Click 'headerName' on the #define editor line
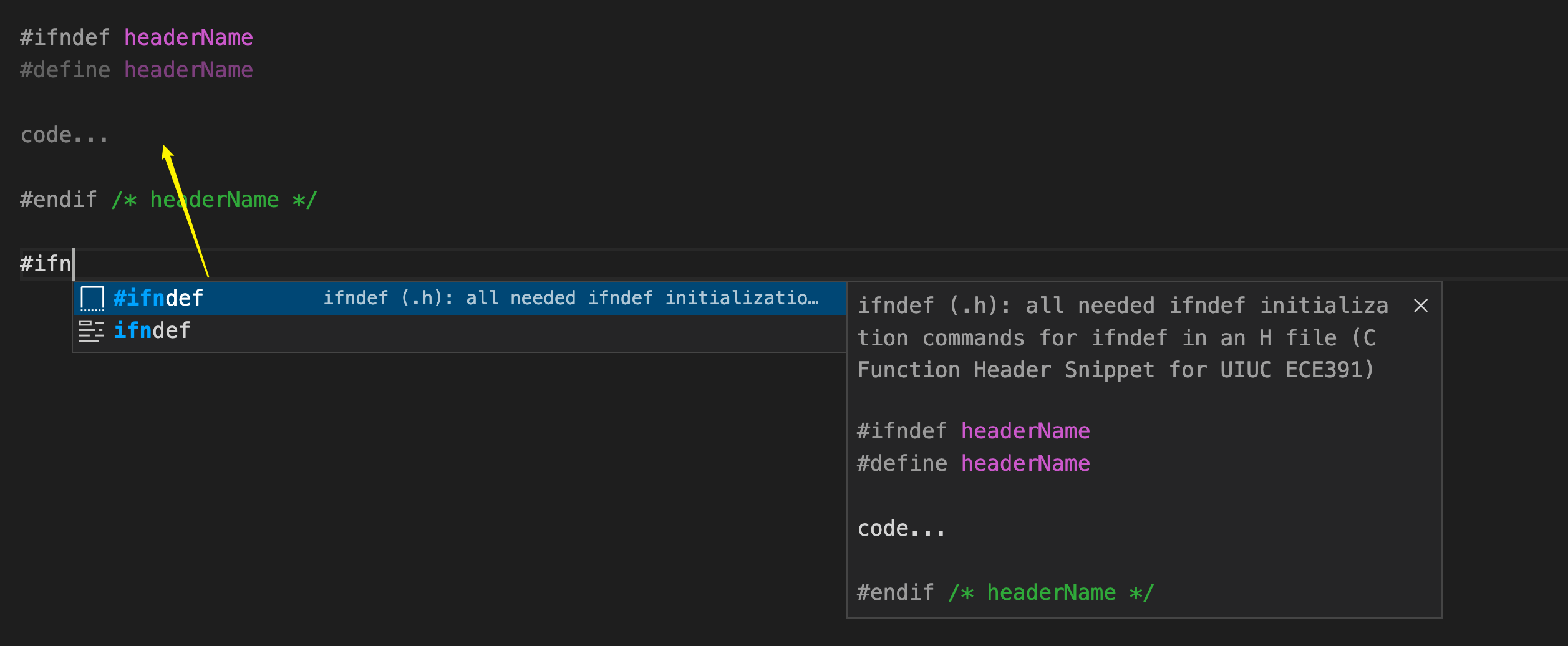The image size is (1568, 646). (188, 70)
